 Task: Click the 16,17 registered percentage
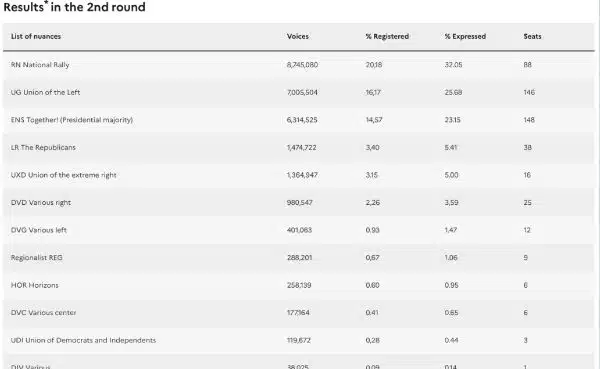coord(373,92)
